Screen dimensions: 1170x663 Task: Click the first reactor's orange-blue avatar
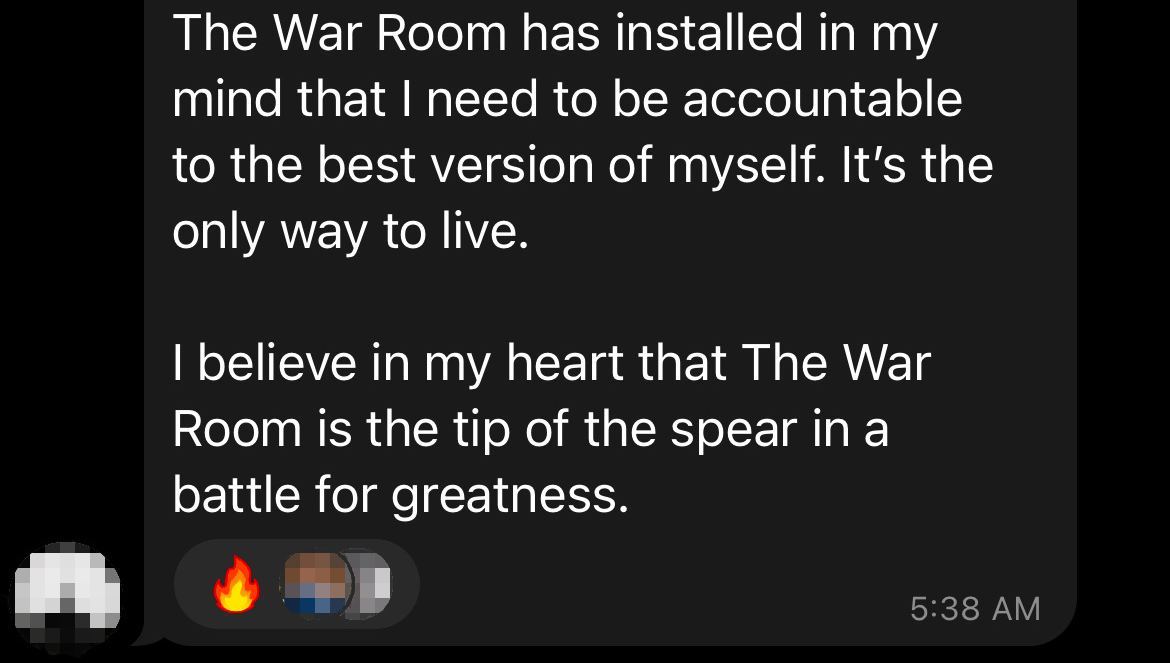(316, 583)
